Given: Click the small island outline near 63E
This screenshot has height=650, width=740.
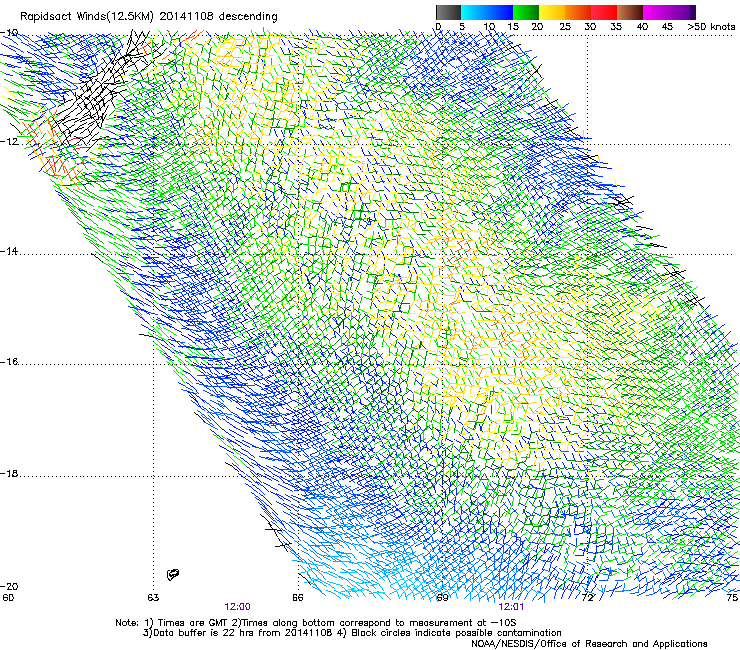Looking at the screenshot, I should [x=173, y=574].
